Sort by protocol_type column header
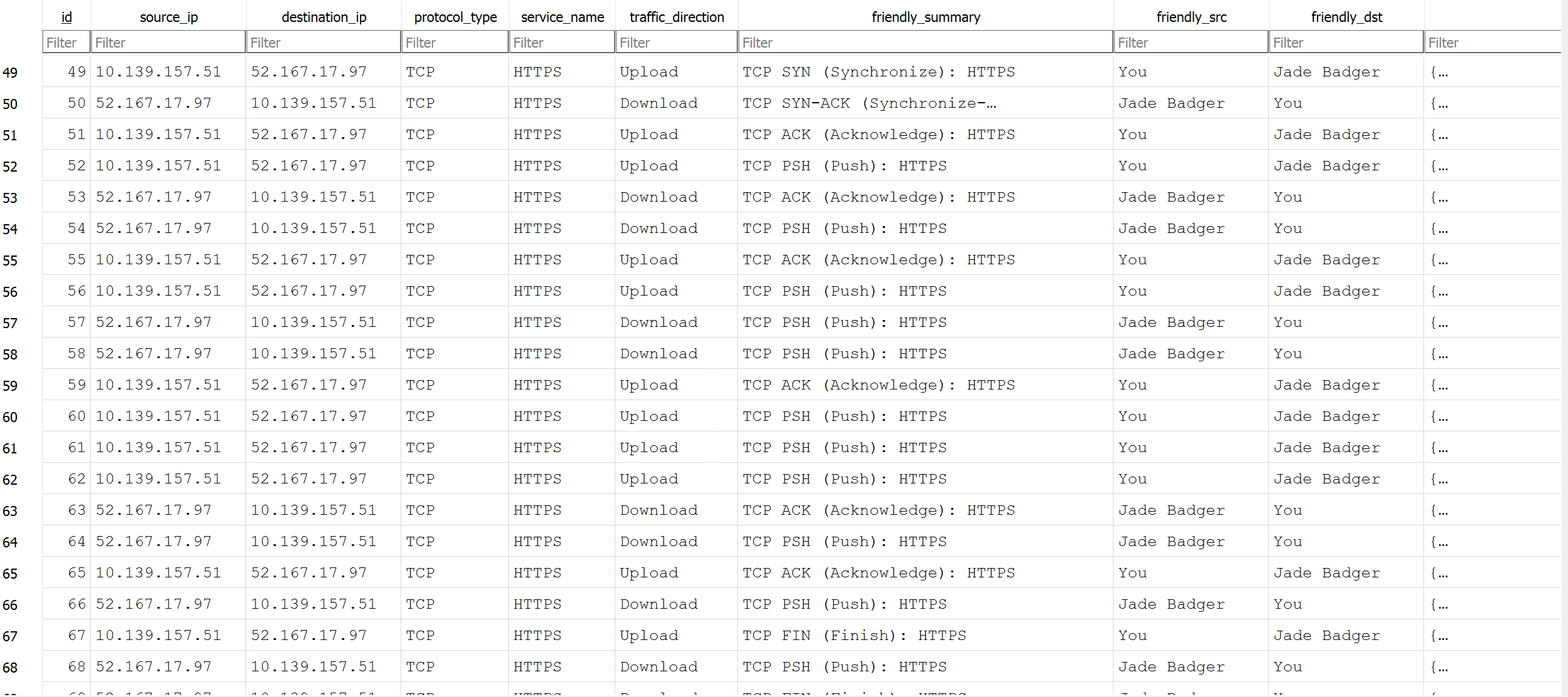 (455, 17)
